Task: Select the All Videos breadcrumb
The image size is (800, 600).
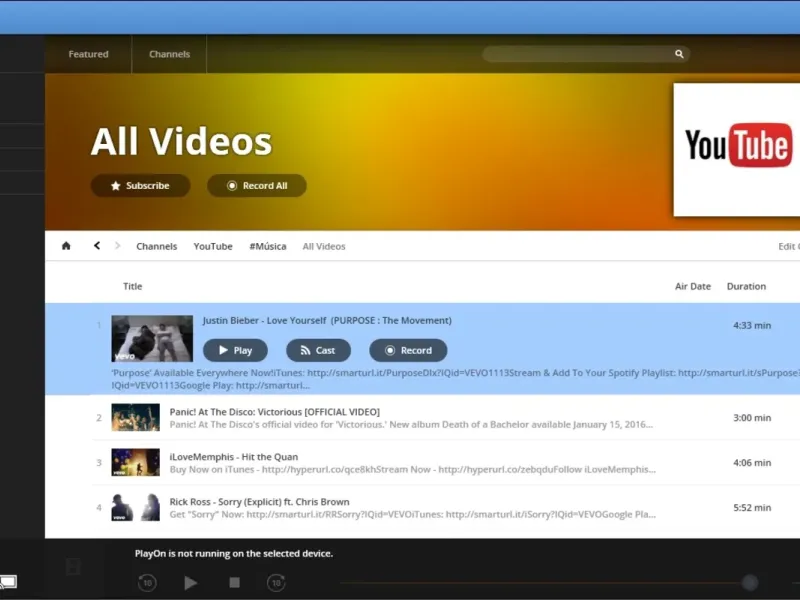Action: coord(324,246)
